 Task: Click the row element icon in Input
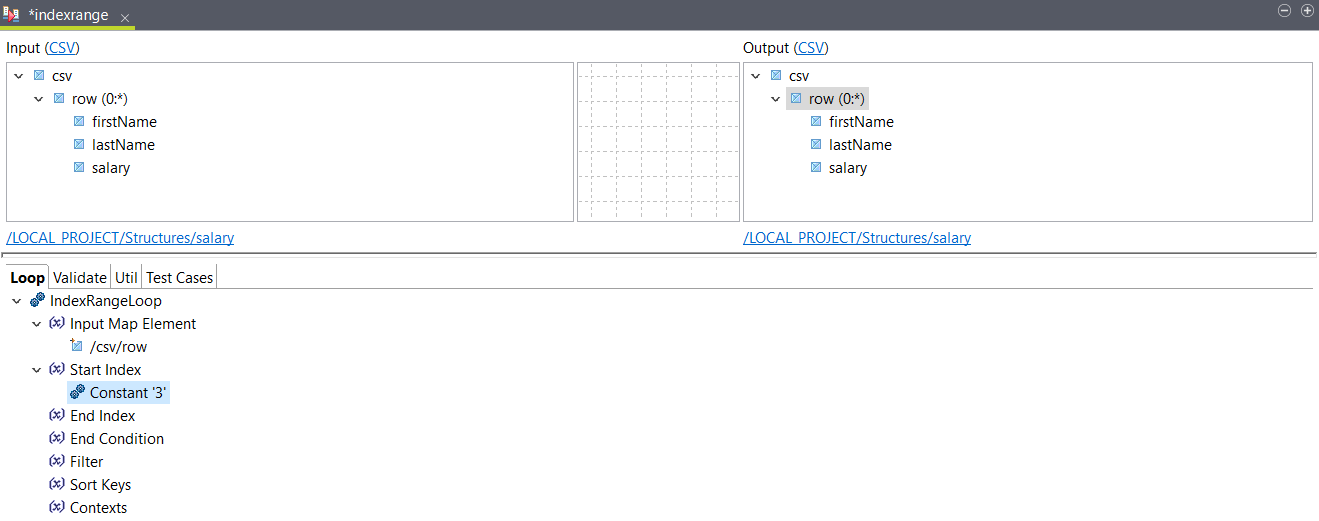59,98
